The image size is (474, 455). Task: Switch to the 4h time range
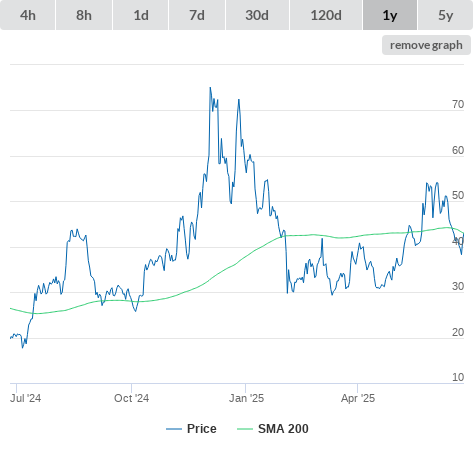click(x=28, y=15)
